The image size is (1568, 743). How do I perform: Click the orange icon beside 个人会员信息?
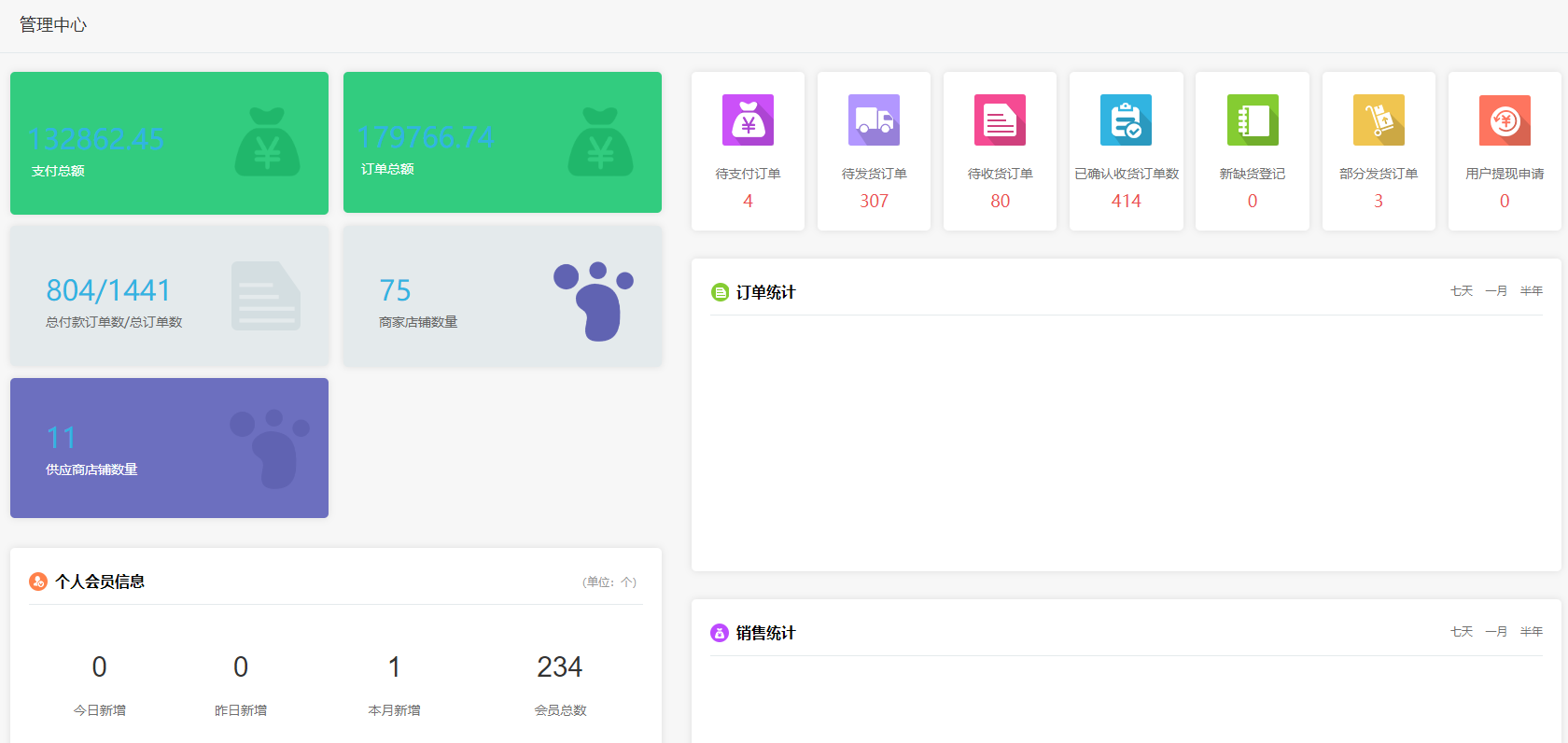[38, 582]
